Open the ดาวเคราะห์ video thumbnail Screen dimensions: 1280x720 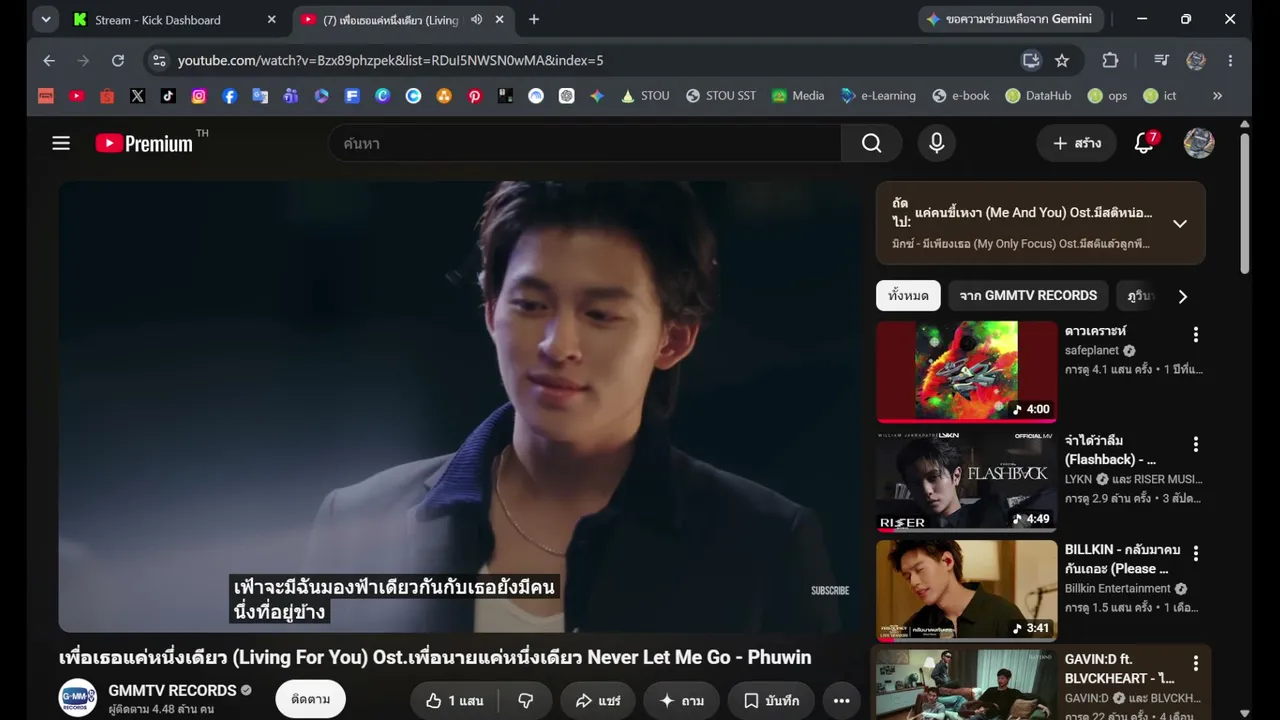(966, 371)
